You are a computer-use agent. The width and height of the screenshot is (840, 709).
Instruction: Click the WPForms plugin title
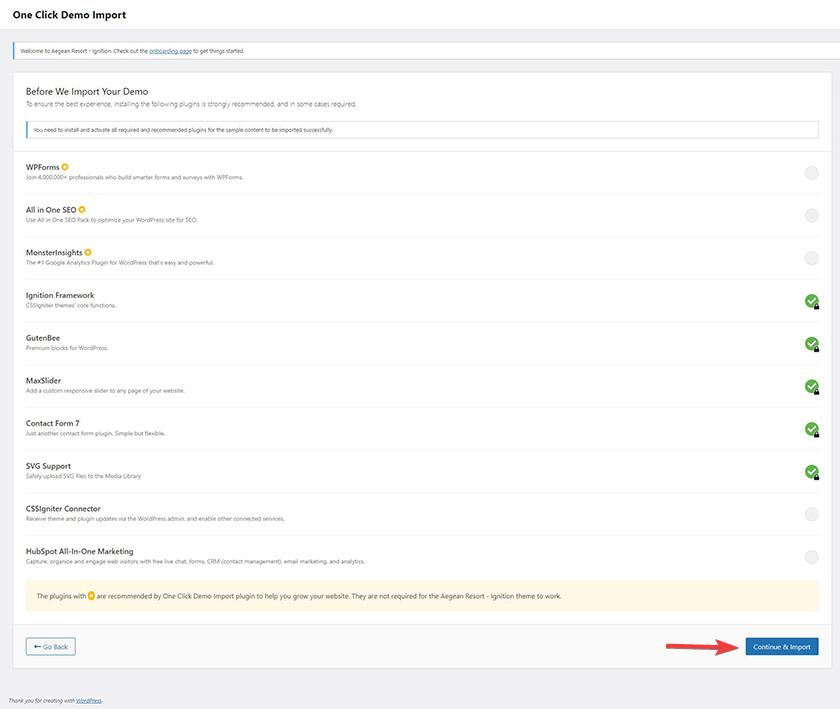coord(42,167)
